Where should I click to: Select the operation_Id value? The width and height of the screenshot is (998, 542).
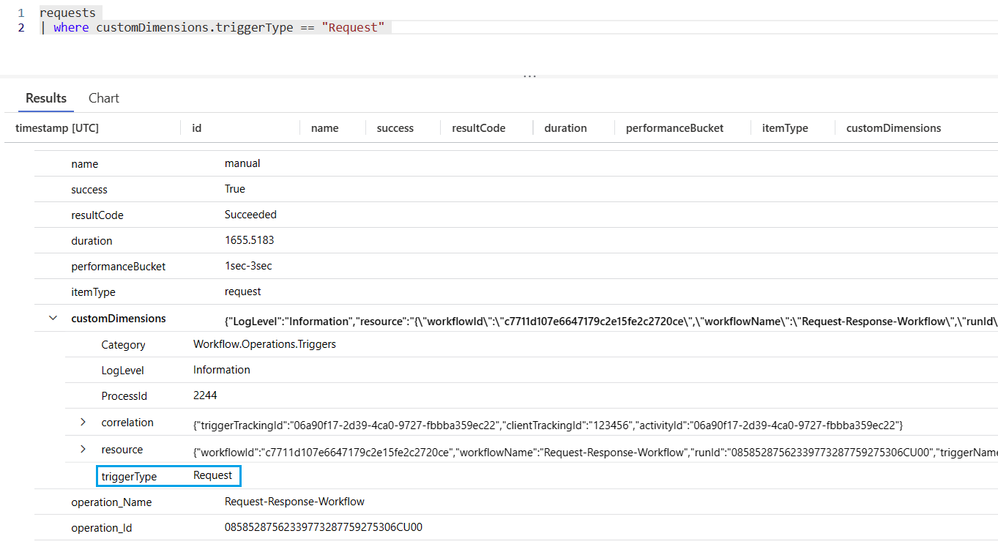(323, 527)
